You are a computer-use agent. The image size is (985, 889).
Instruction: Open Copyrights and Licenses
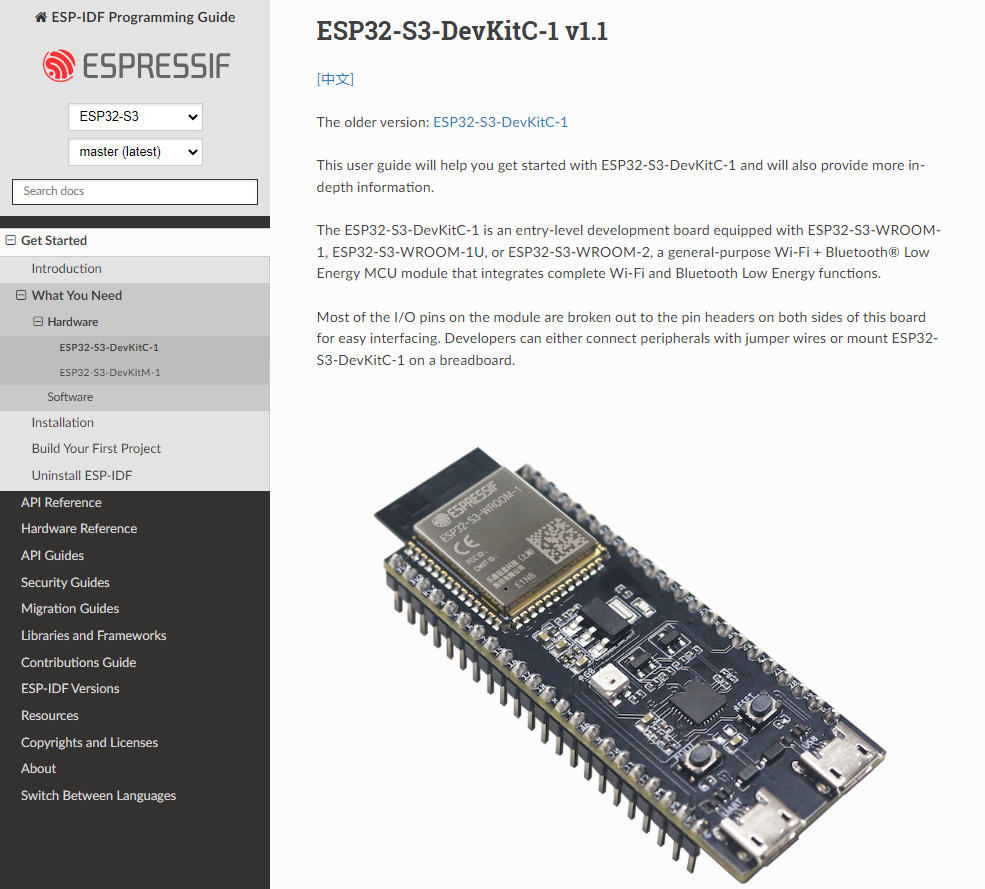pyautogui.click(x=89, y=742)
